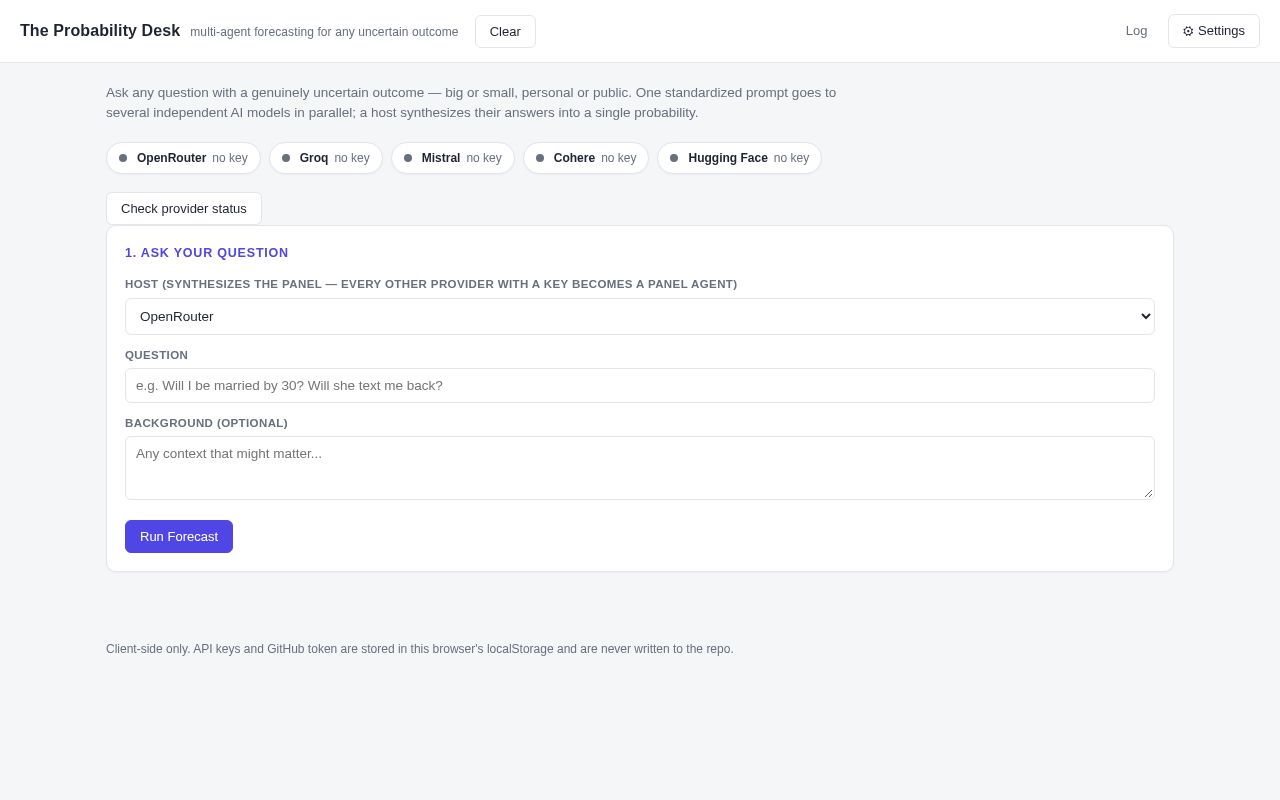
Task: Select the OpenRouter provider chip
Action: coord(183,158)
